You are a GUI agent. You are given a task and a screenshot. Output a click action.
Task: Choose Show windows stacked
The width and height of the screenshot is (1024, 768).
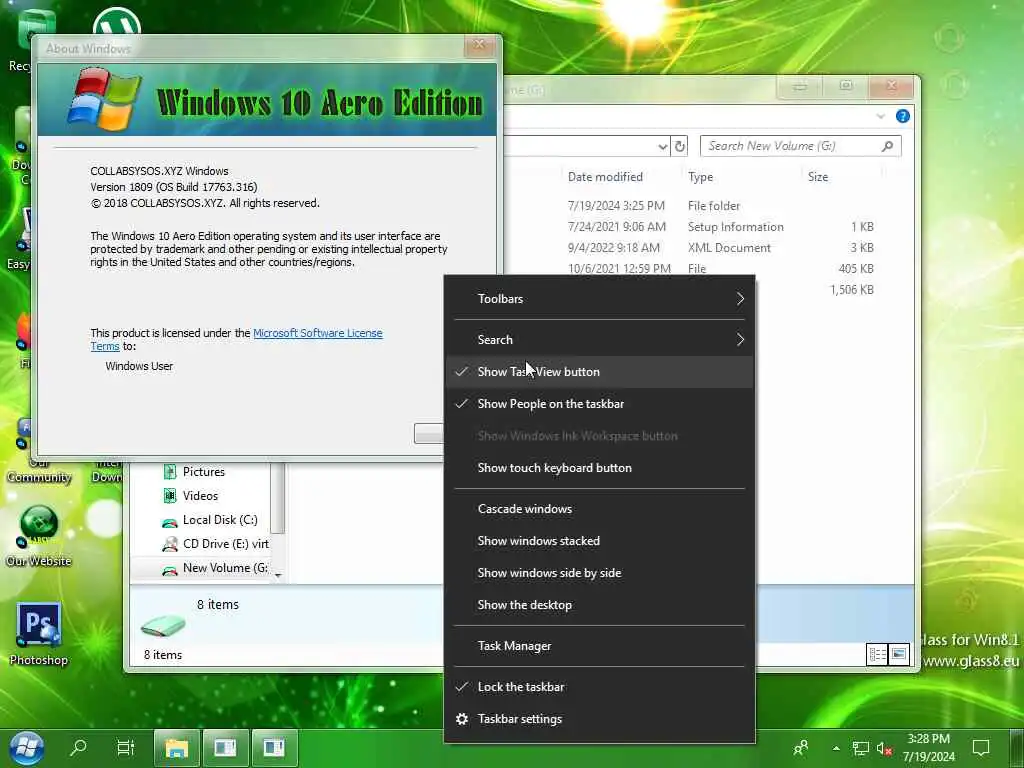600,541
